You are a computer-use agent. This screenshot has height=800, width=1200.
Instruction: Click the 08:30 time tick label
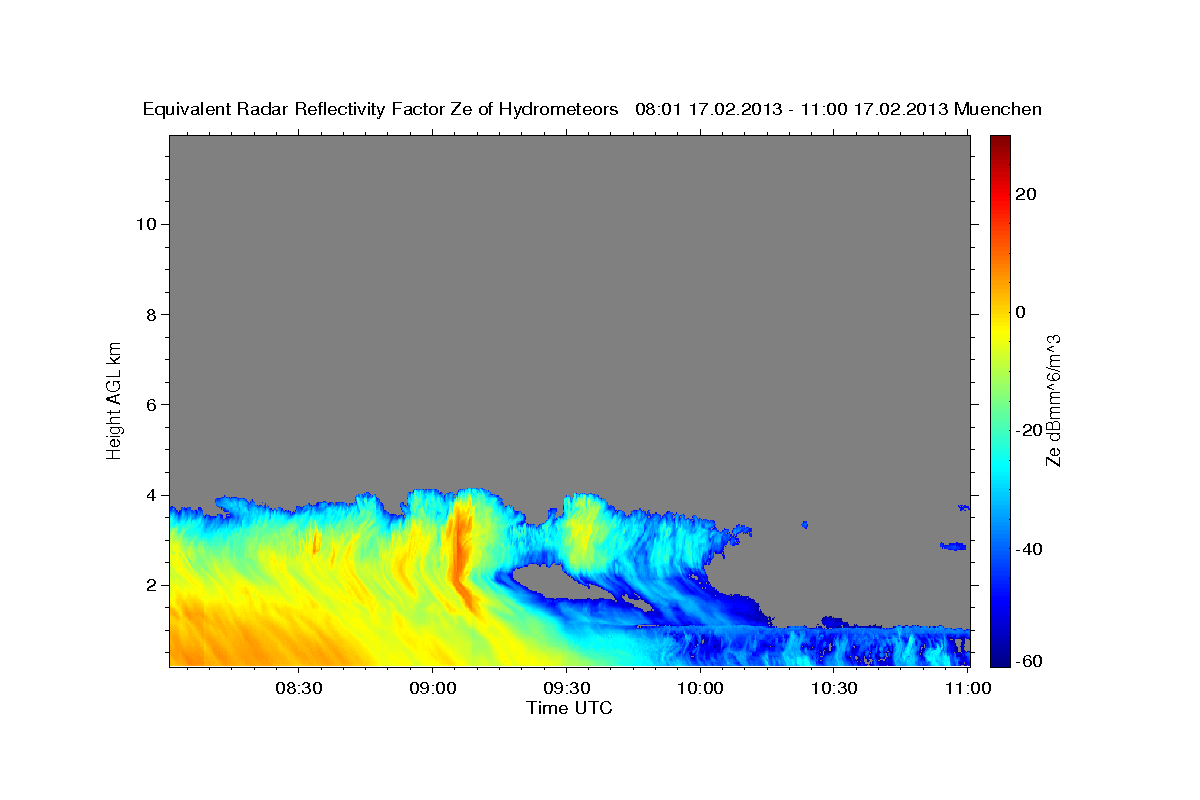[x=298, y=688]
